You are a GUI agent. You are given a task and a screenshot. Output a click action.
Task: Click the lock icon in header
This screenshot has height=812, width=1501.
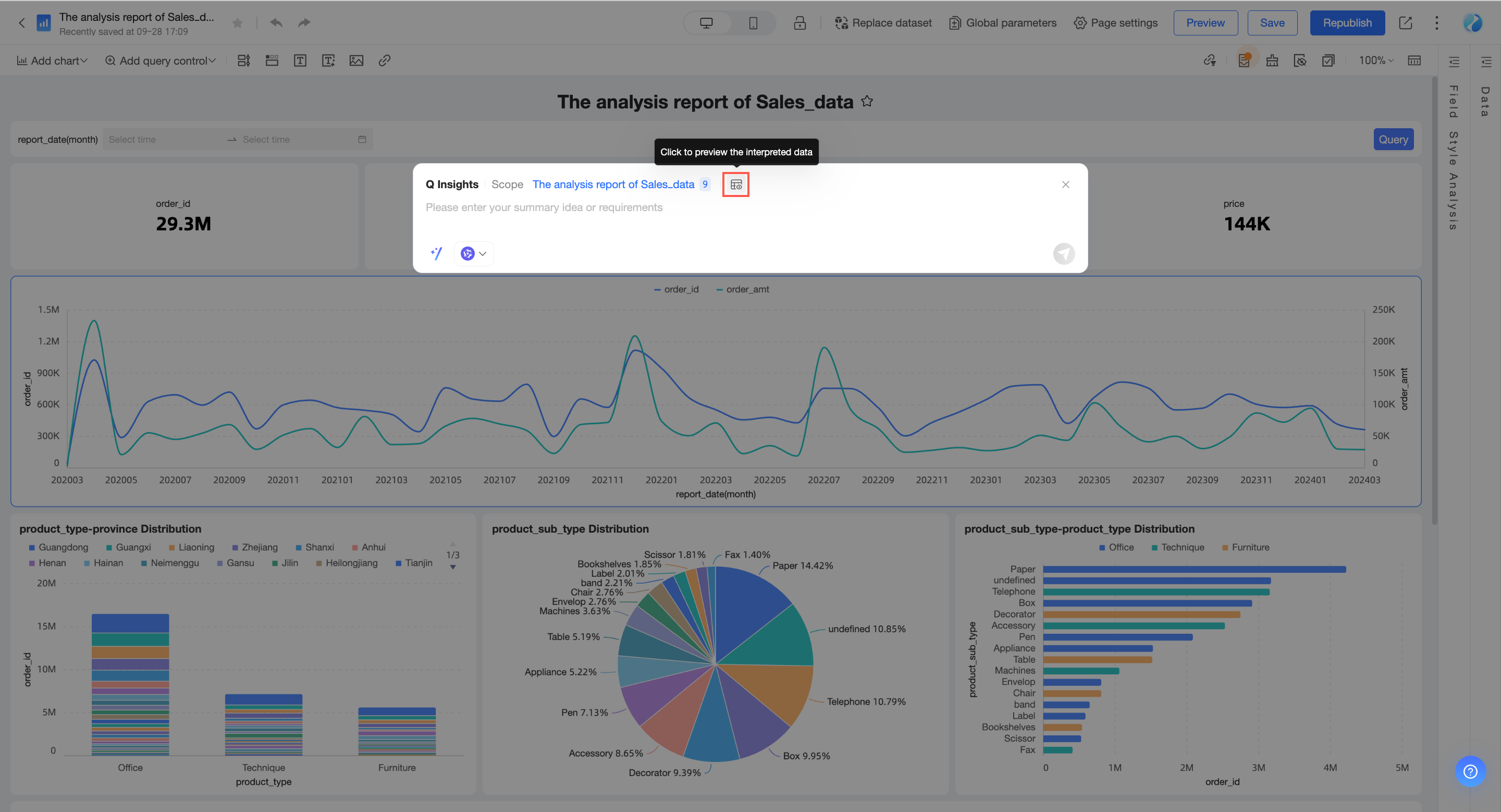pyautogui.click(x=799, y=23)
